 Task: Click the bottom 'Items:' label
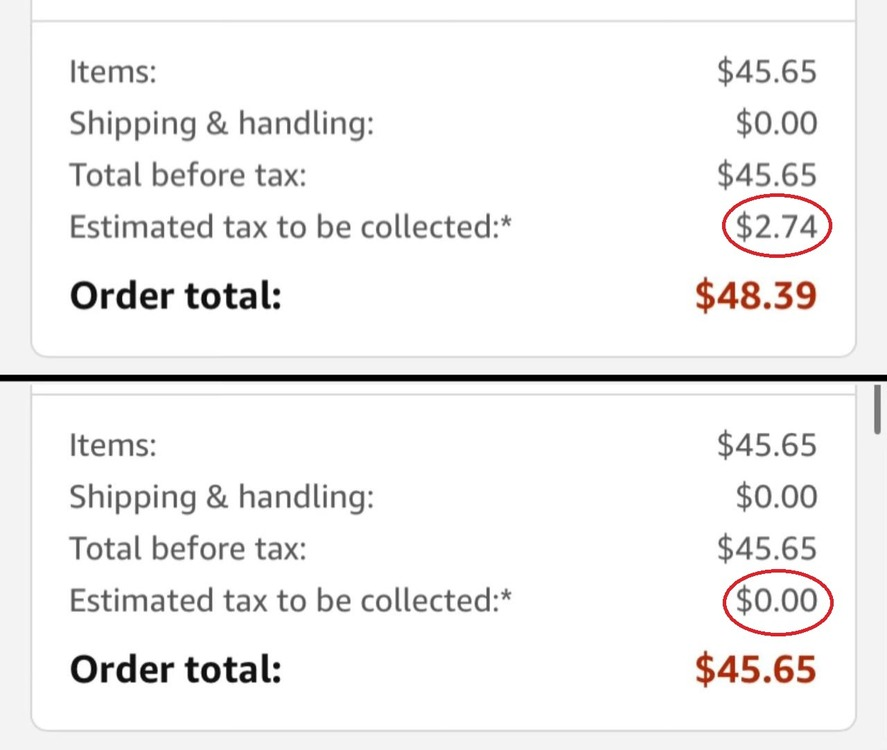(113, 446)
